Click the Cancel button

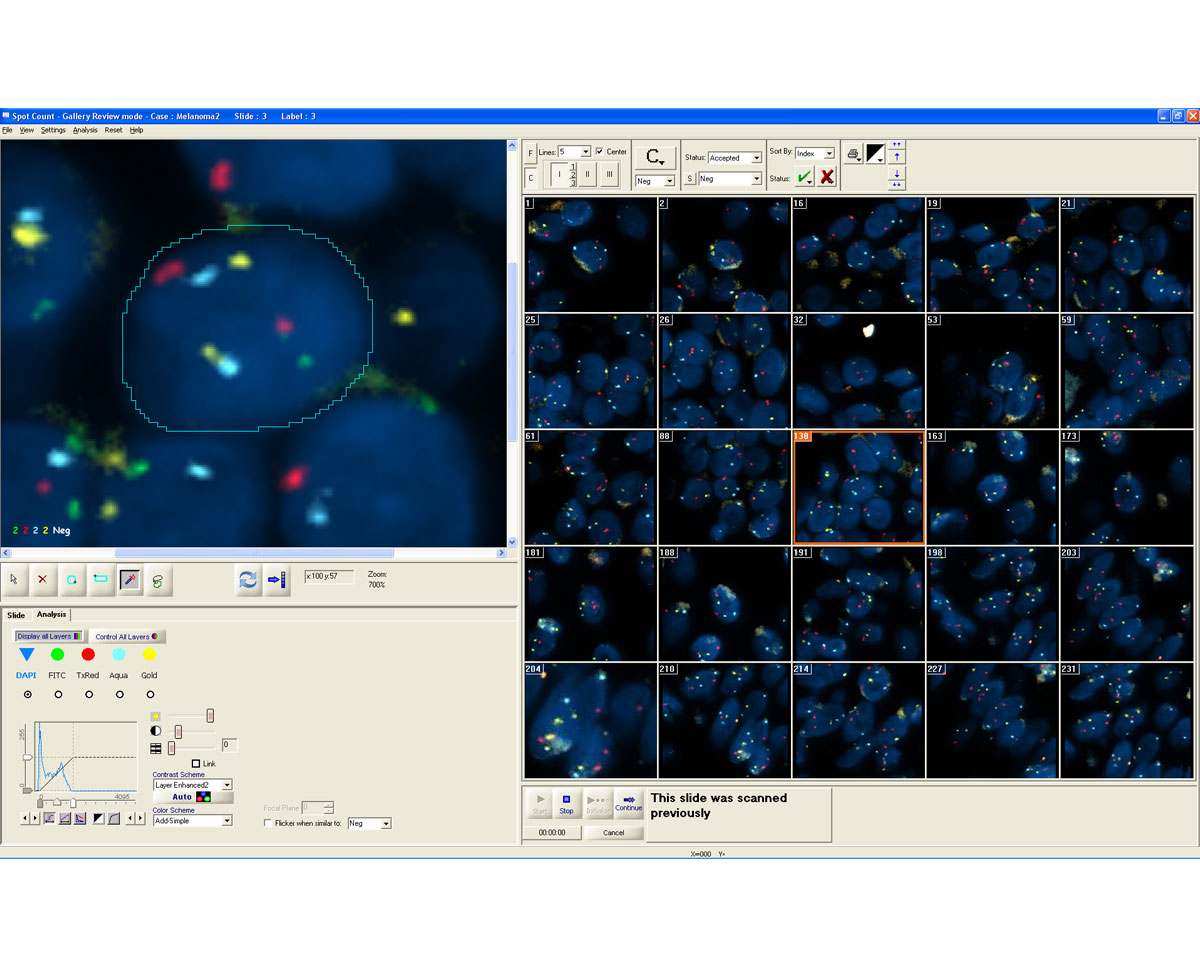tap(614, 832)
